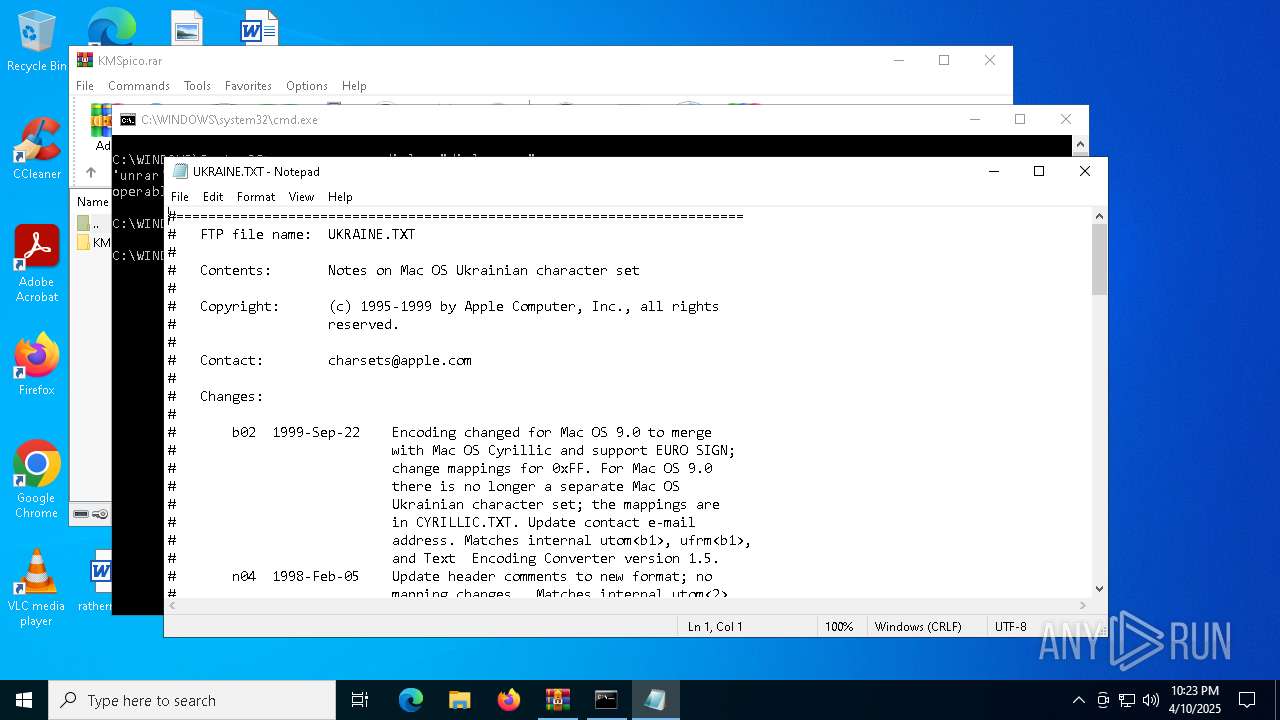Image resolution: width=1280 pixels, height=720 pixels.
Task: Open File Explorer from taskbar
Action: coord(460,700)
